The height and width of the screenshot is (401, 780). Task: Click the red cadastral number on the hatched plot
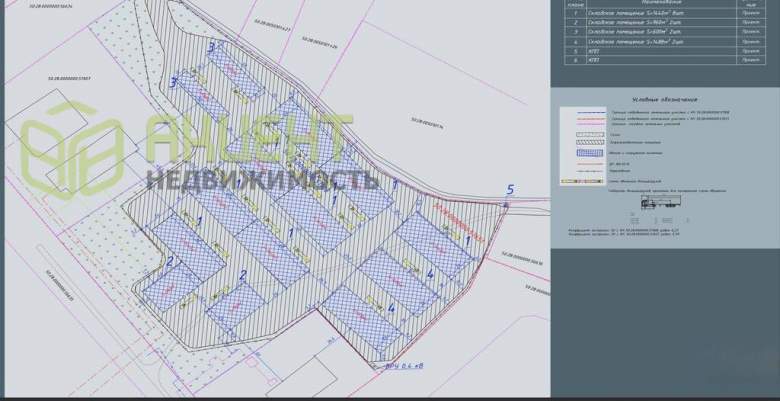[x=459, y=223]
